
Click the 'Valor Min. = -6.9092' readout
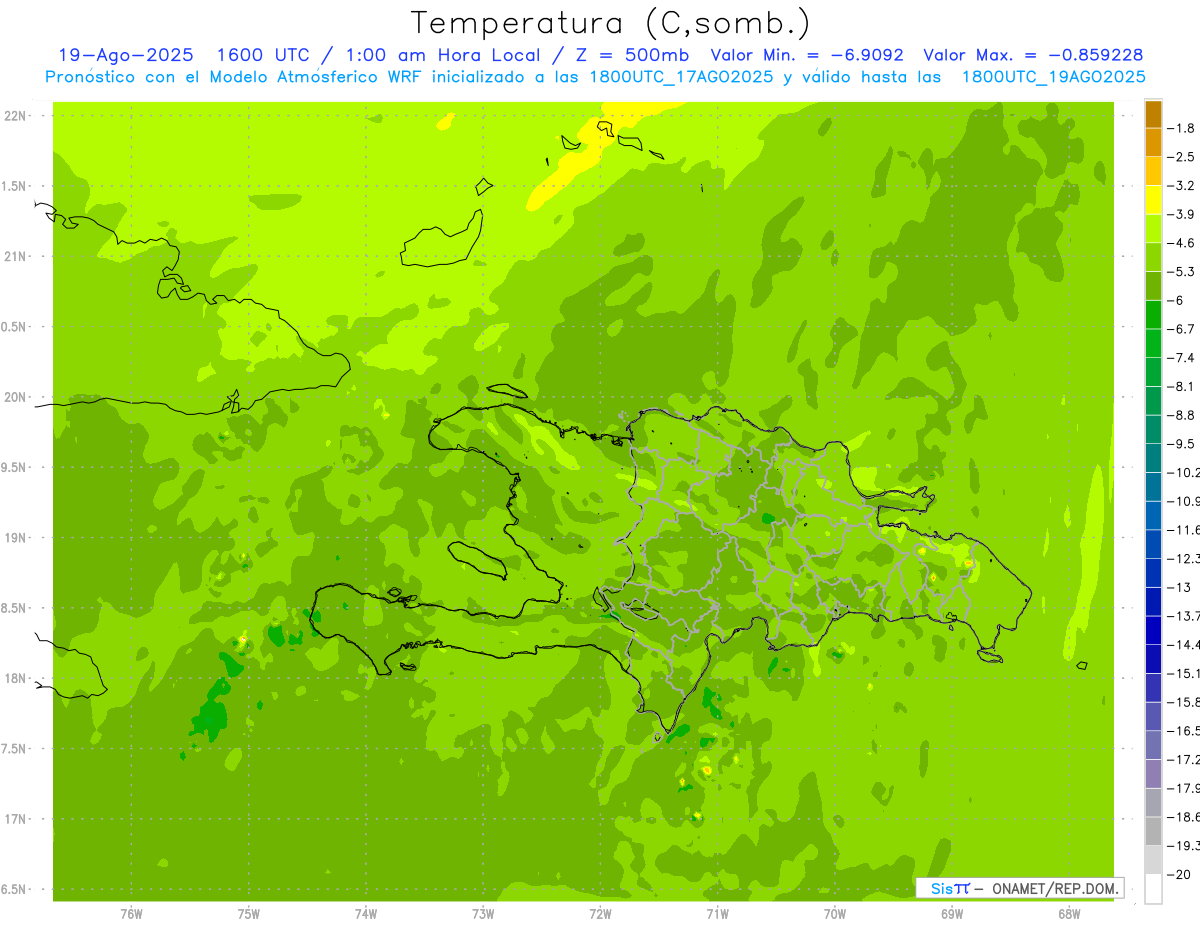tap(808, 55)
